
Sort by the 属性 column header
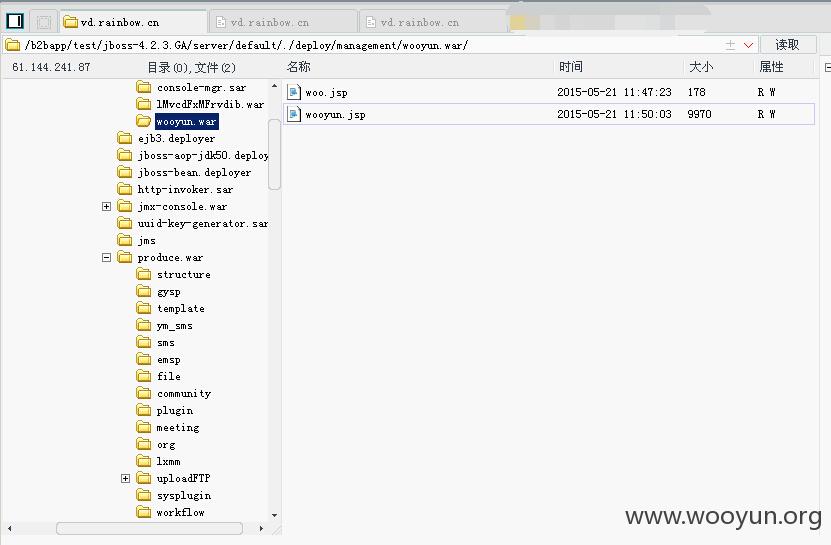tap(771, 67)
